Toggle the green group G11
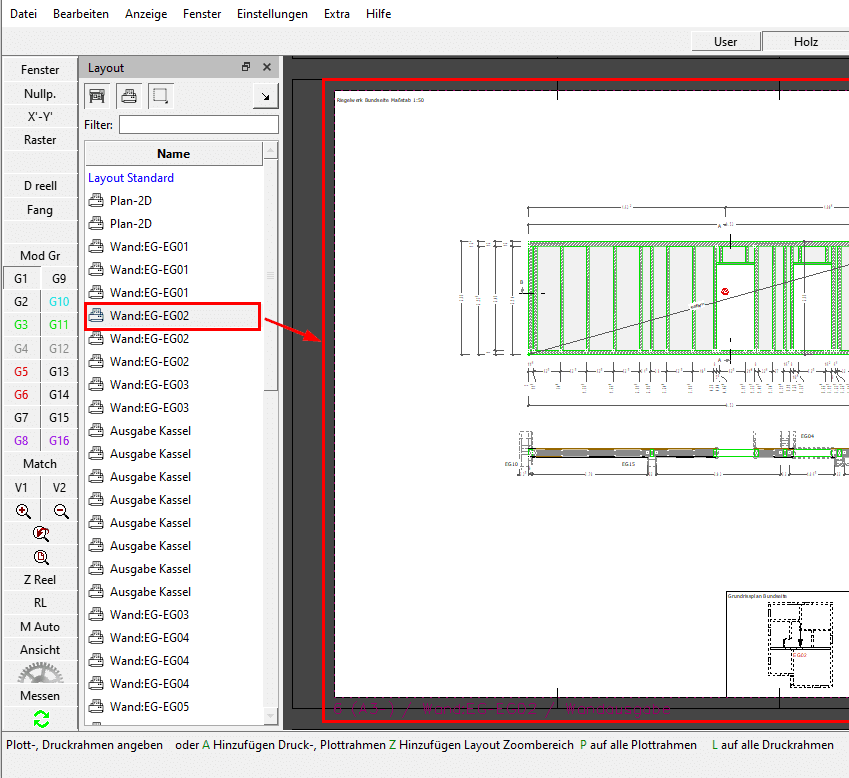The height and width of the screenshot is (778, 849). (59, 325)
